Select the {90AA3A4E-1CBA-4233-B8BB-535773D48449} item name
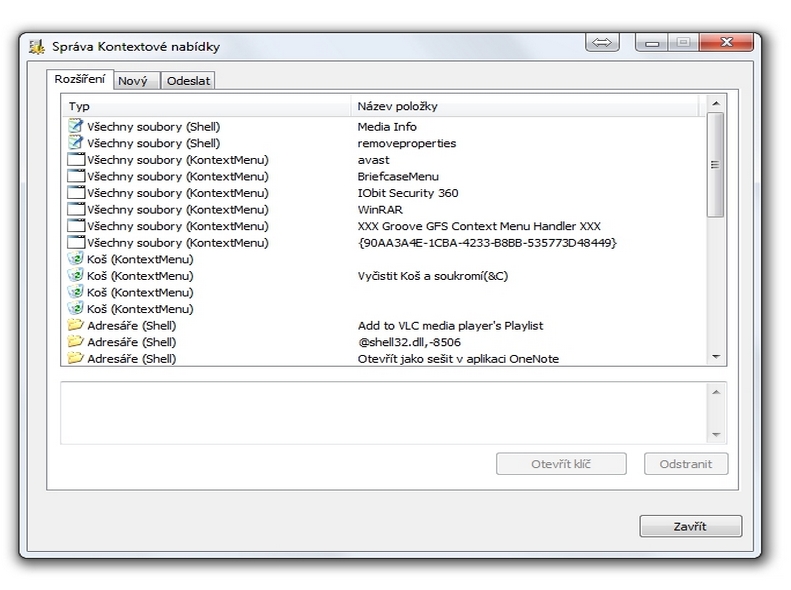Viewport: 791px width, 590px height. pyautogui.click(x=487, y=243)
